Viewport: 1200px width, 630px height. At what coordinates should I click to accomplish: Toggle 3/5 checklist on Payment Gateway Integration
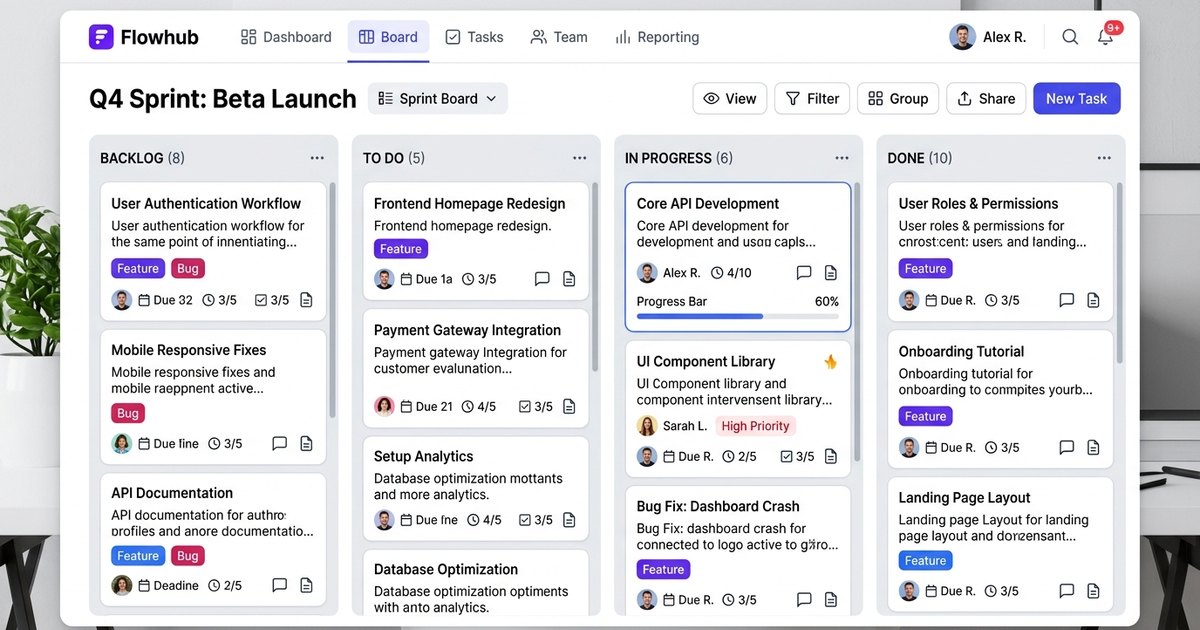(x=535, y=407)
